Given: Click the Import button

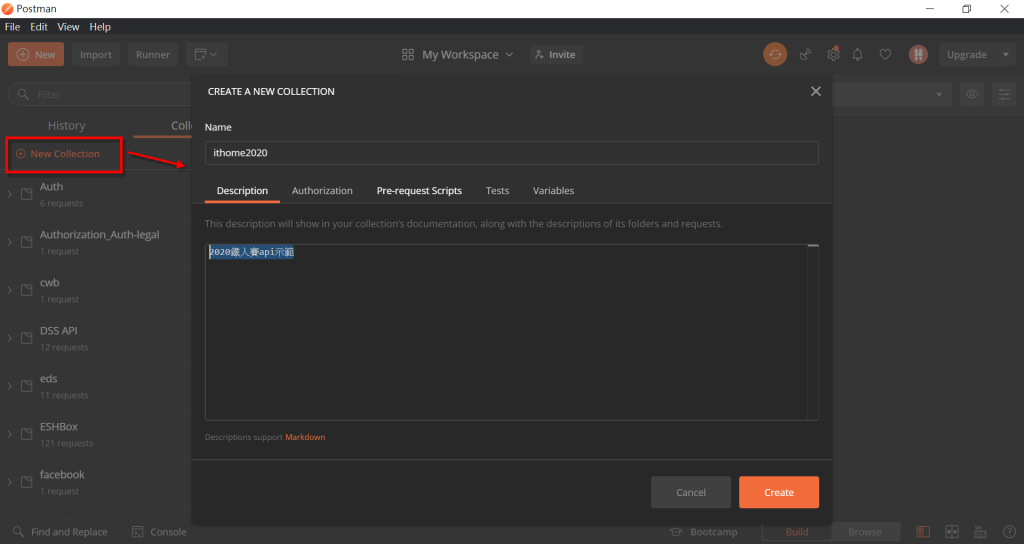Looking at the screenshot, I should pyautogui.click(x=96, y=54).
